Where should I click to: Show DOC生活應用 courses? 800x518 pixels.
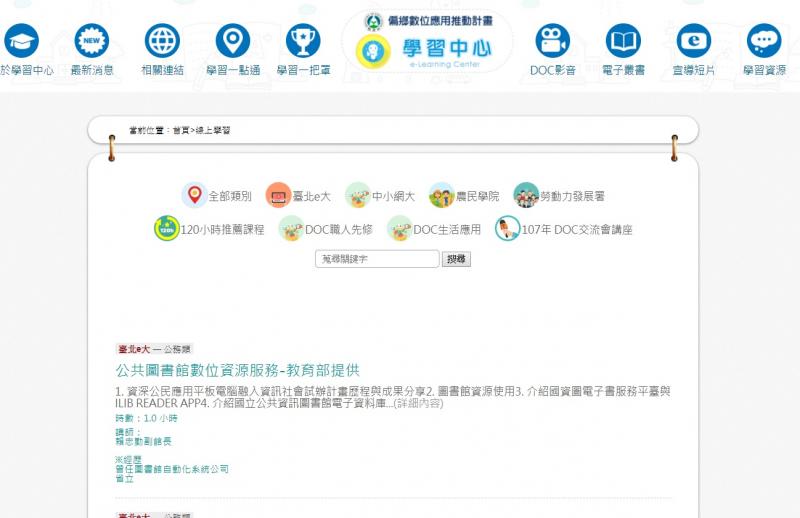[x=447, y=230]
